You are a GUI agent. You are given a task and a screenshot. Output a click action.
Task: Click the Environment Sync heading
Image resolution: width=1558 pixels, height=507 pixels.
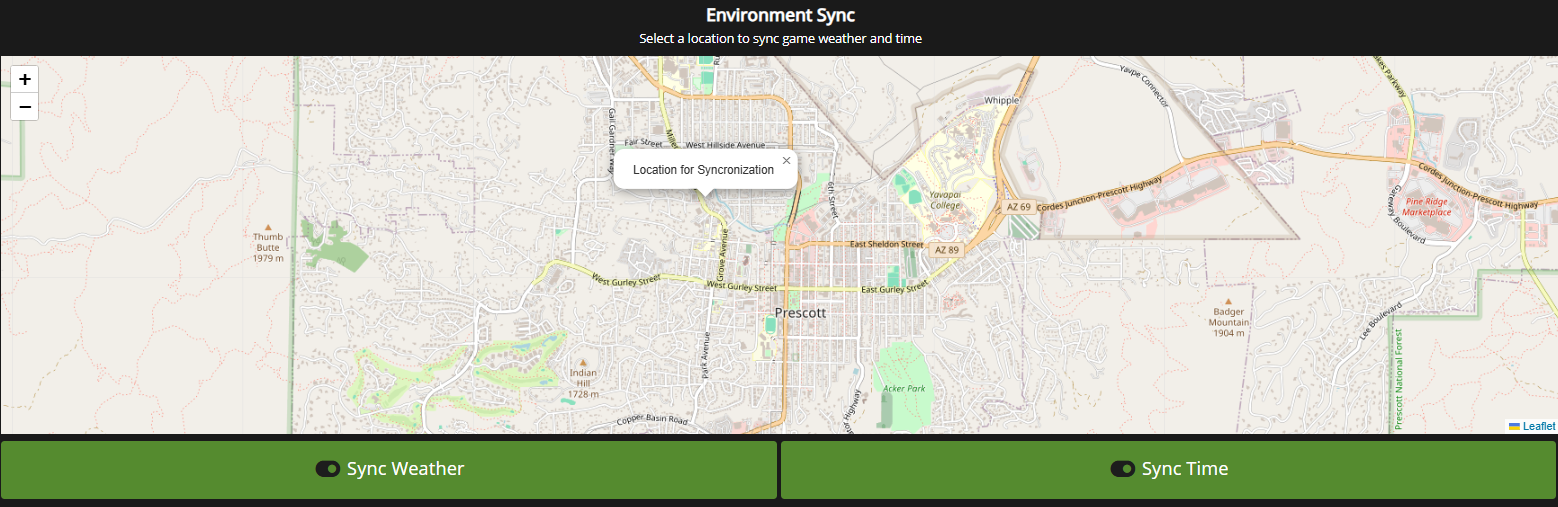tap(780, 15)
